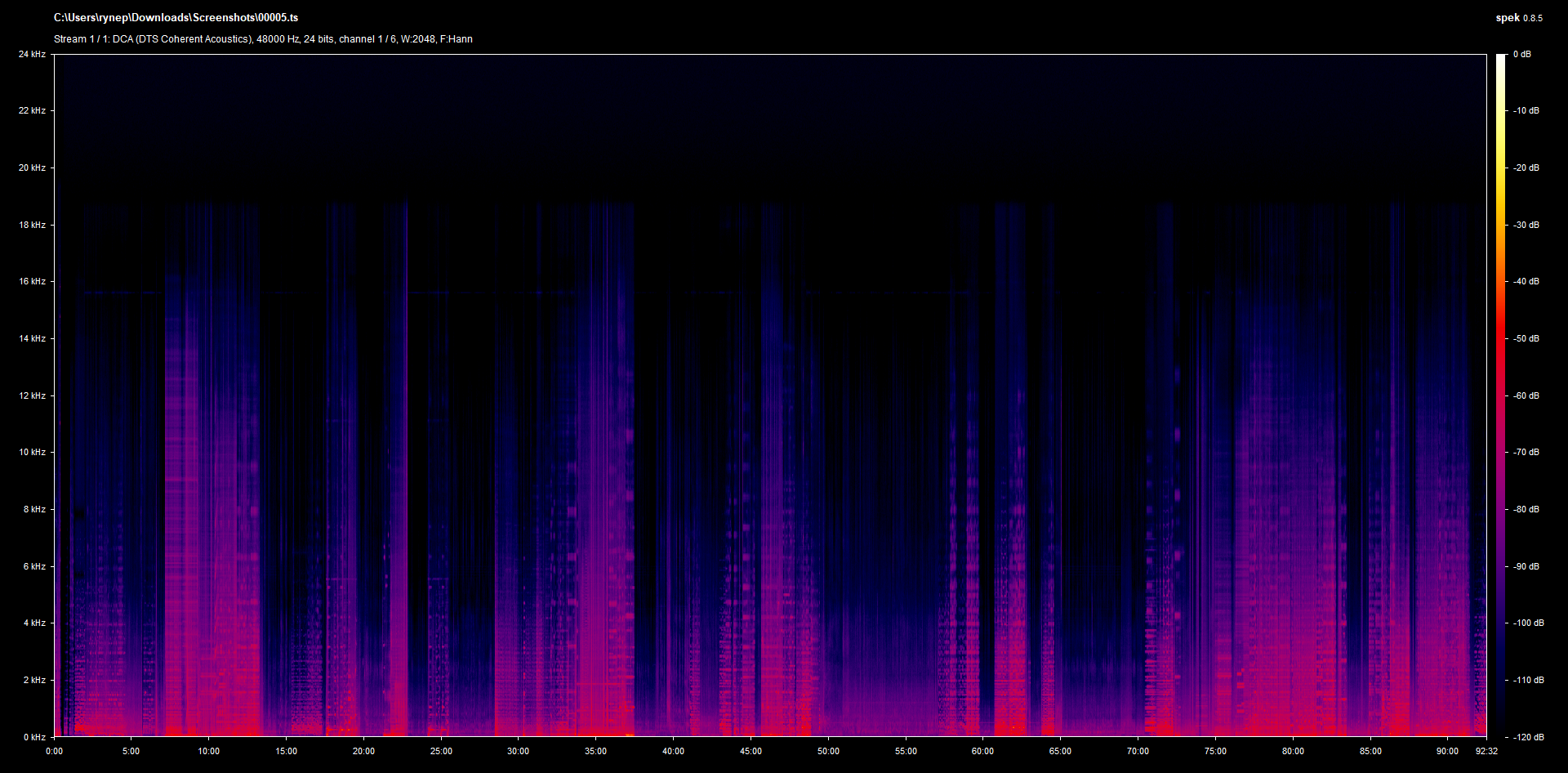Viewport: 1568px width, 773px height.
Task: Click the 24 kHz frequency axis label
Action: (x=32, y=54)
